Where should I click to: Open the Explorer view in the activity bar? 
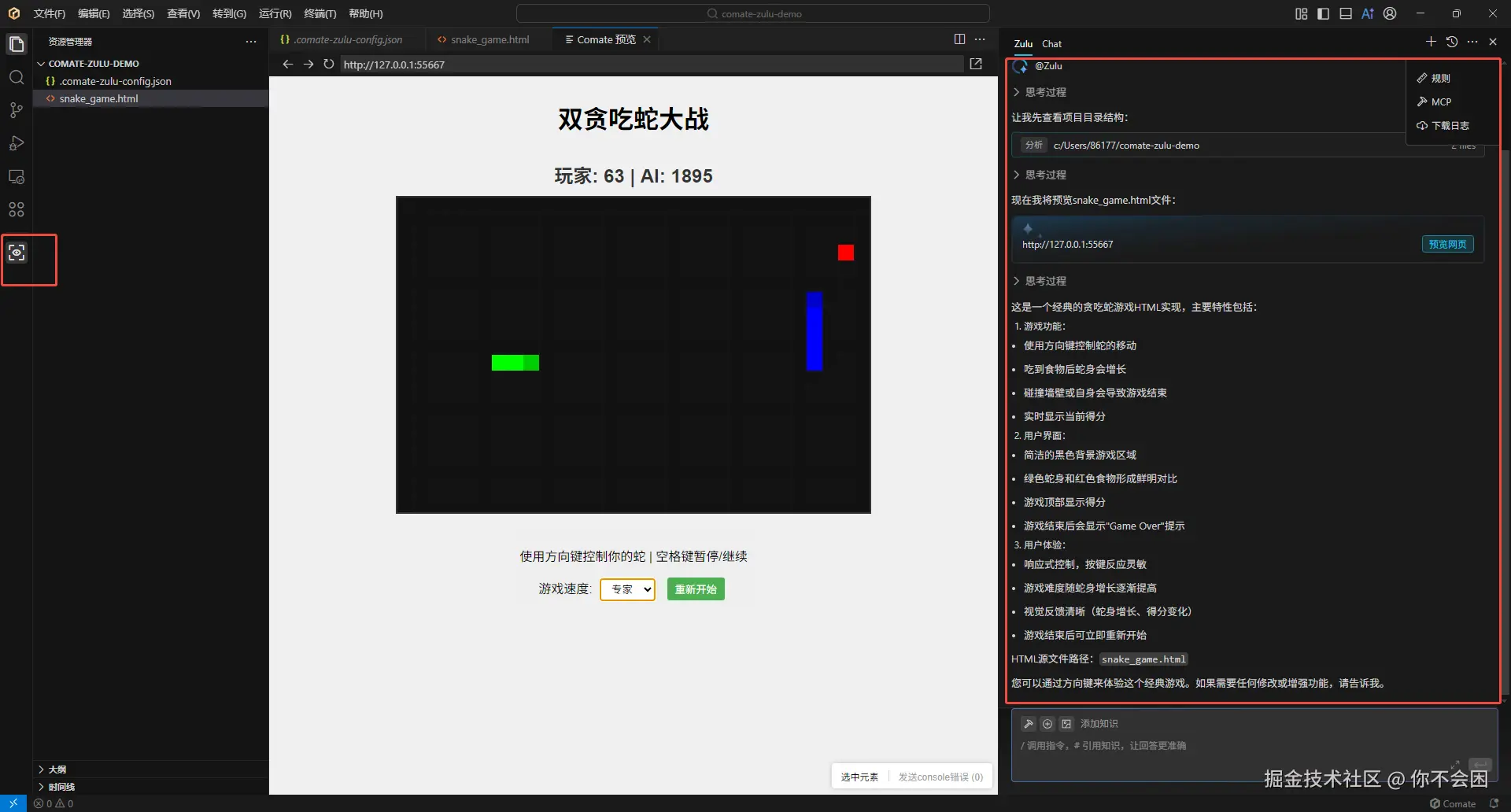pos(17,44)
